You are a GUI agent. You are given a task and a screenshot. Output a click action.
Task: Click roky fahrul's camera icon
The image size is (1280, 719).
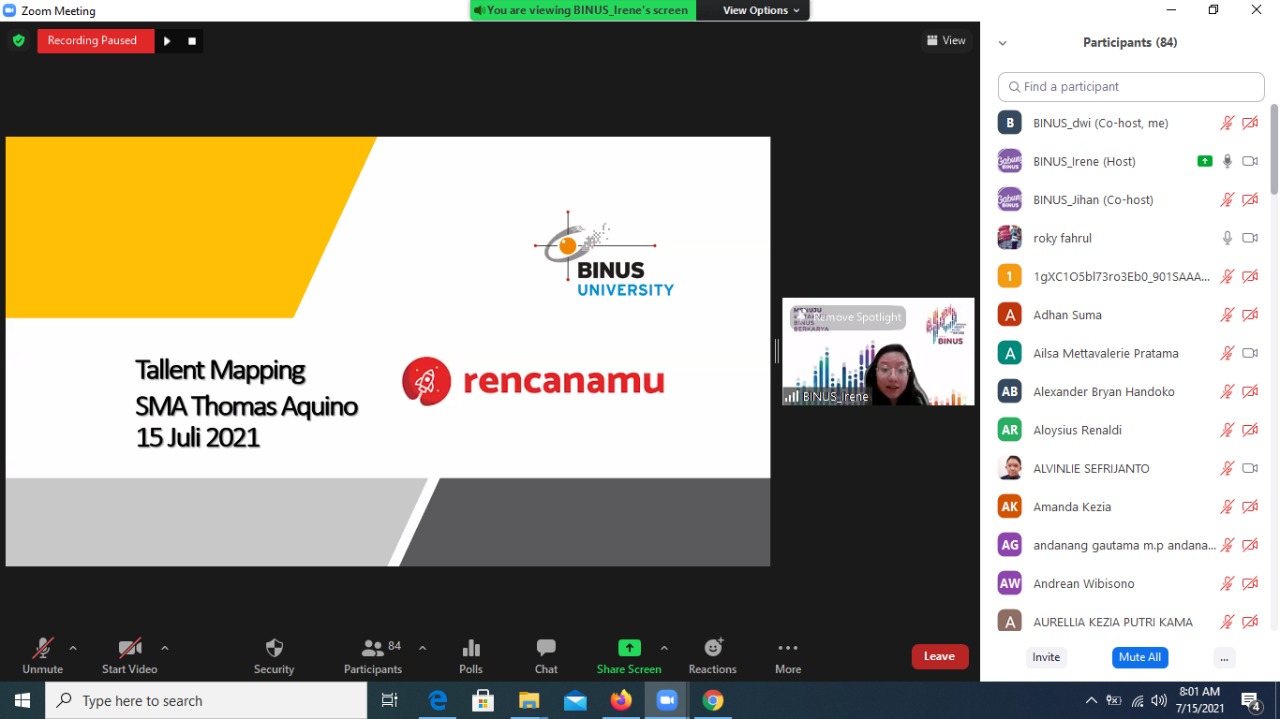1250,238
